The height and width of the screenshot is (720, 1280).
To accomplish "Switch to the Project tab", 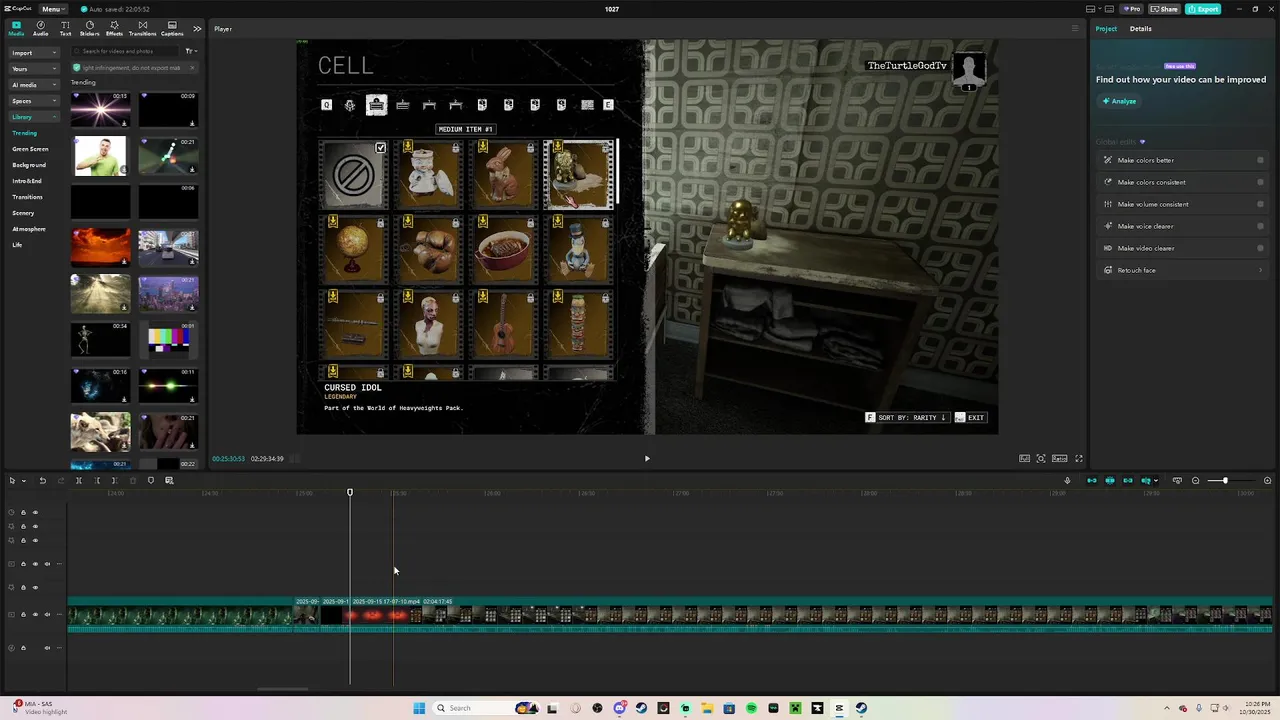I will coord(1106,28).
